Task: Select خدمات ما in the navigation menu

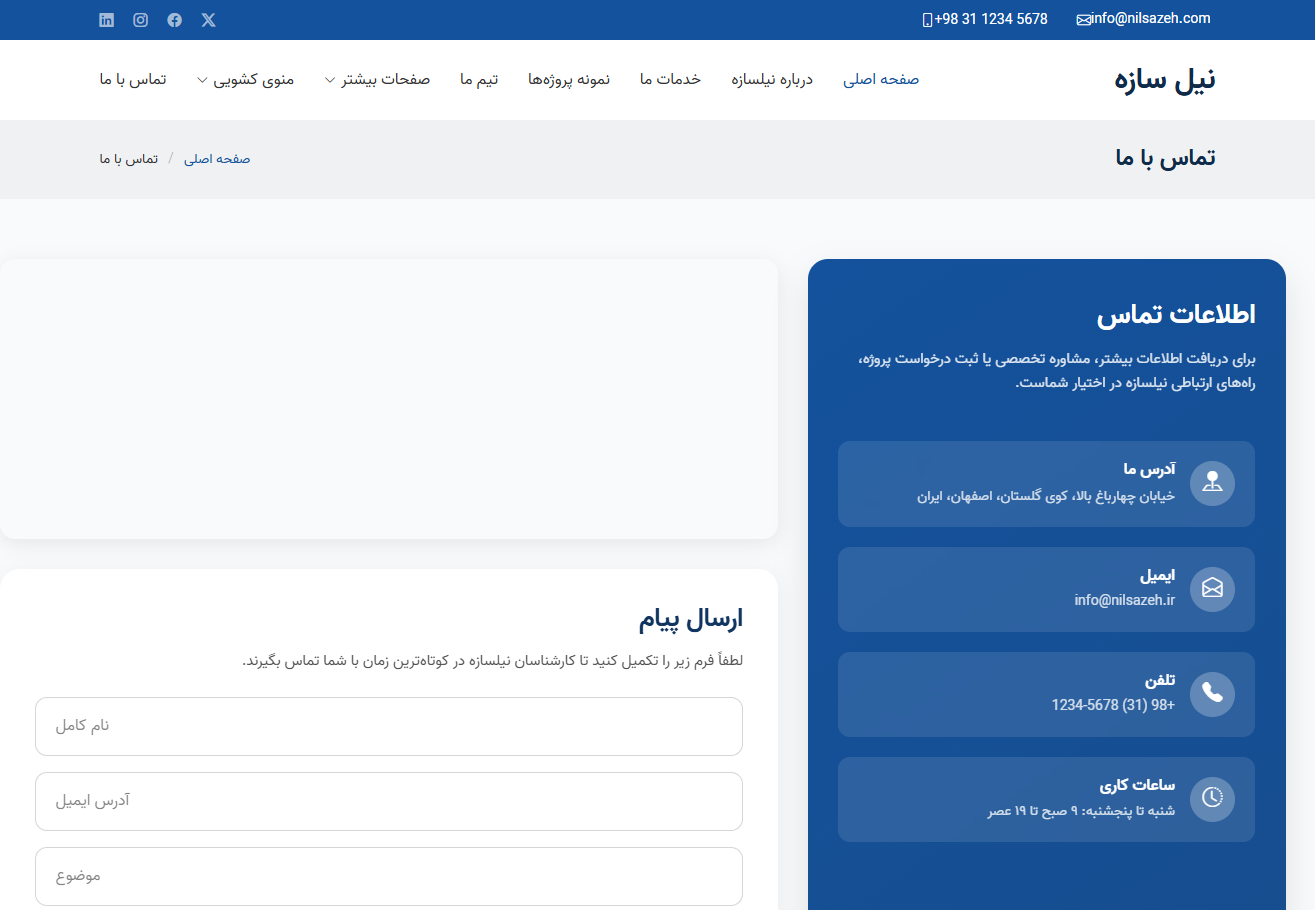Action: [670, 79]
